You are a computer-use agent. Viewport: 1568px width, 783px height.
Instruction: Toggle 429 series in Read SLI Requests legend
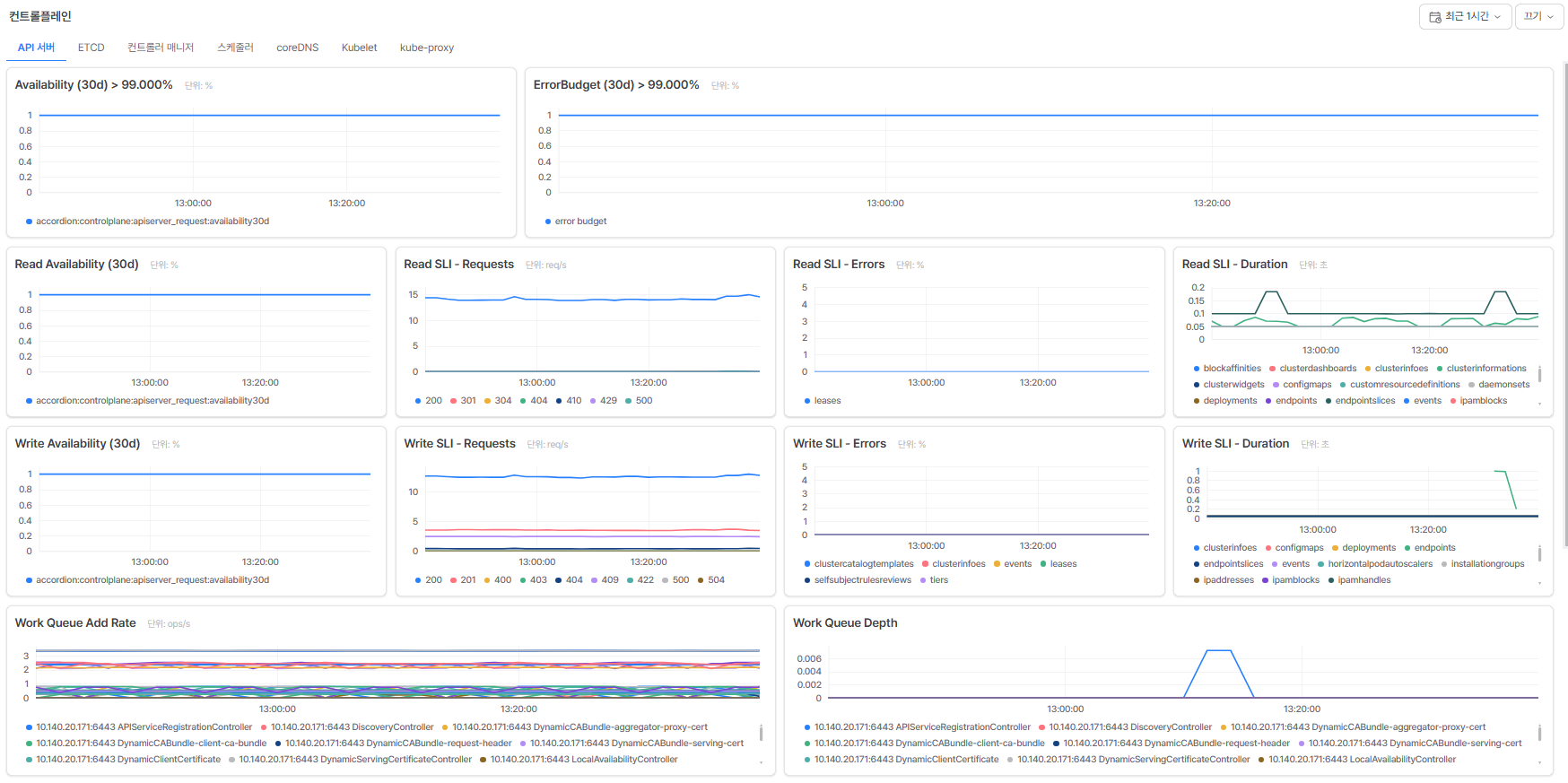tap(603, 401)
